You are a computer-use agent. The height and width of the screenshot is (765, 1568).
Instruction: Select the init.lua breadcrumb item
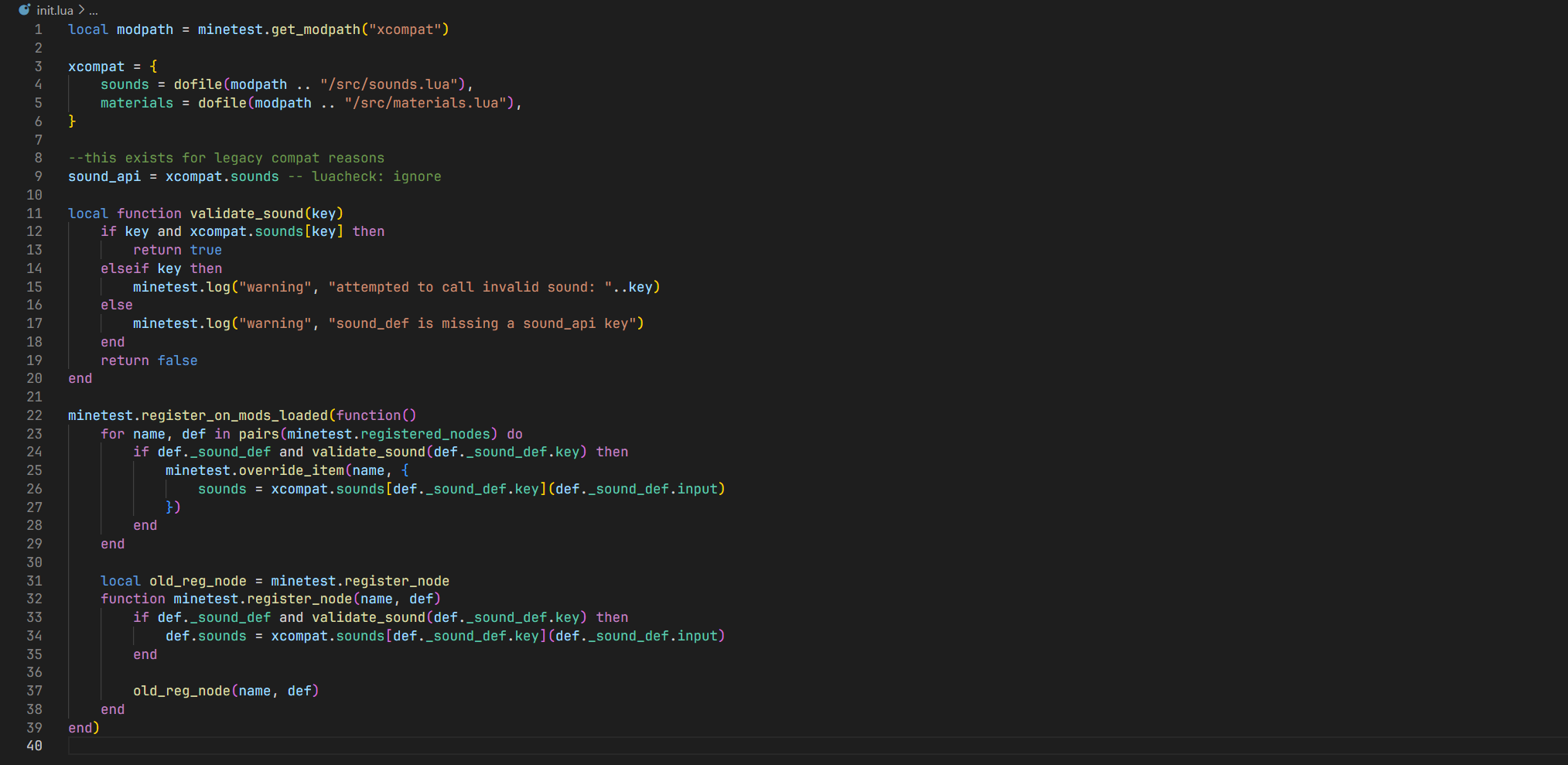point(54,10)
